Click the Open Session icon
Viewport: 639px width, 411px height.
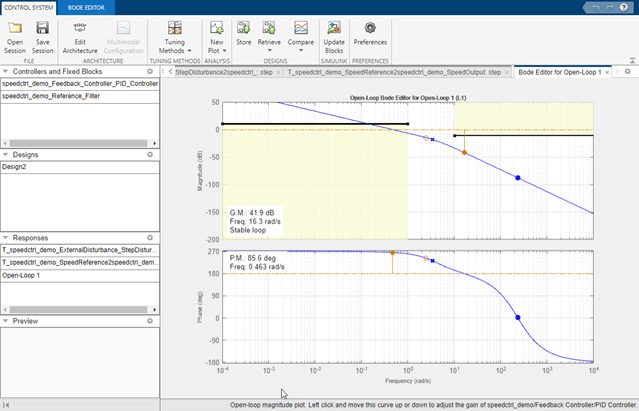pyautogui.click(x=15, y=29)
